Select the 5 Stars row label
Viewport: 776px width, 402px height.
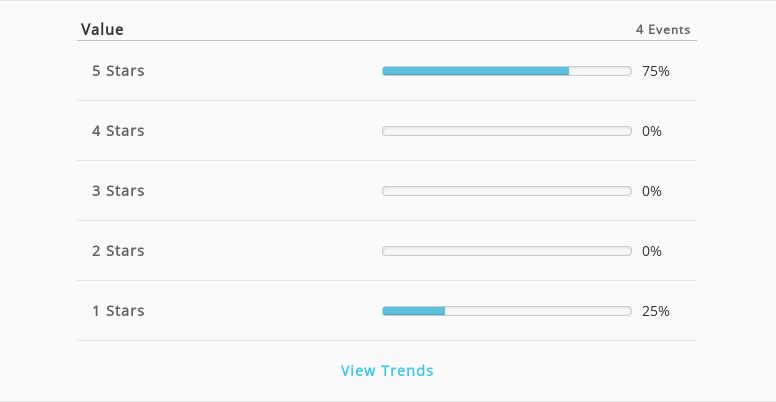click(118, 71)
